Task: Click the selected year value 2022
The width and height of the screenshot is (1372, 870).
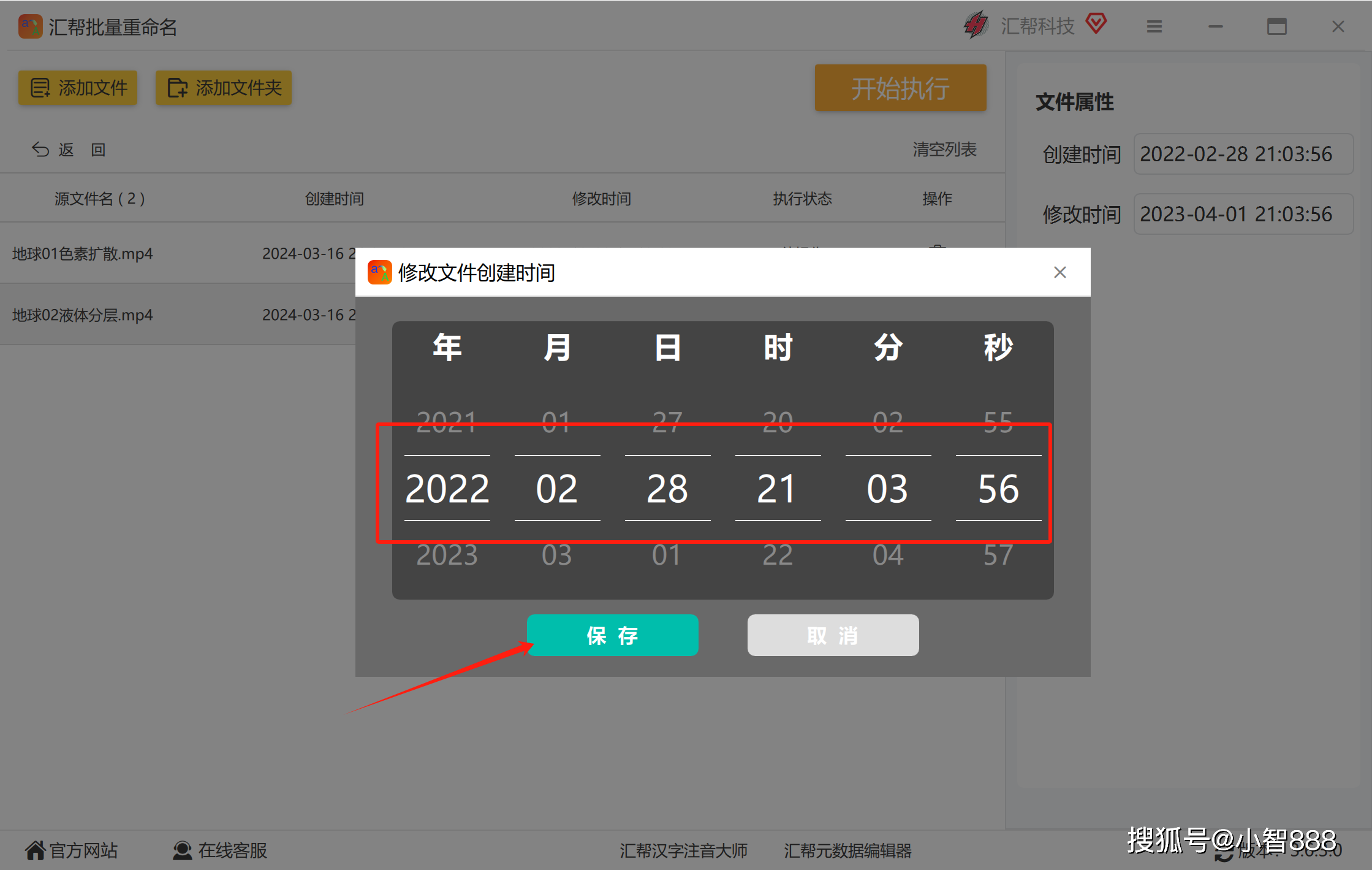Action: click(x=447, y=489)
